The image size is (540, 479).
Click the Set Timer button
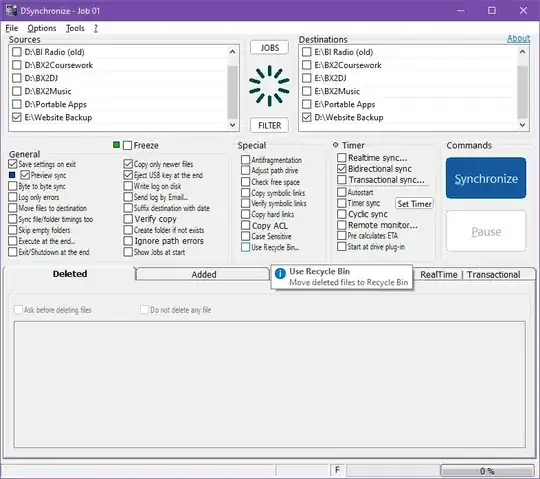pyautogui.click(x=414, y=204)
